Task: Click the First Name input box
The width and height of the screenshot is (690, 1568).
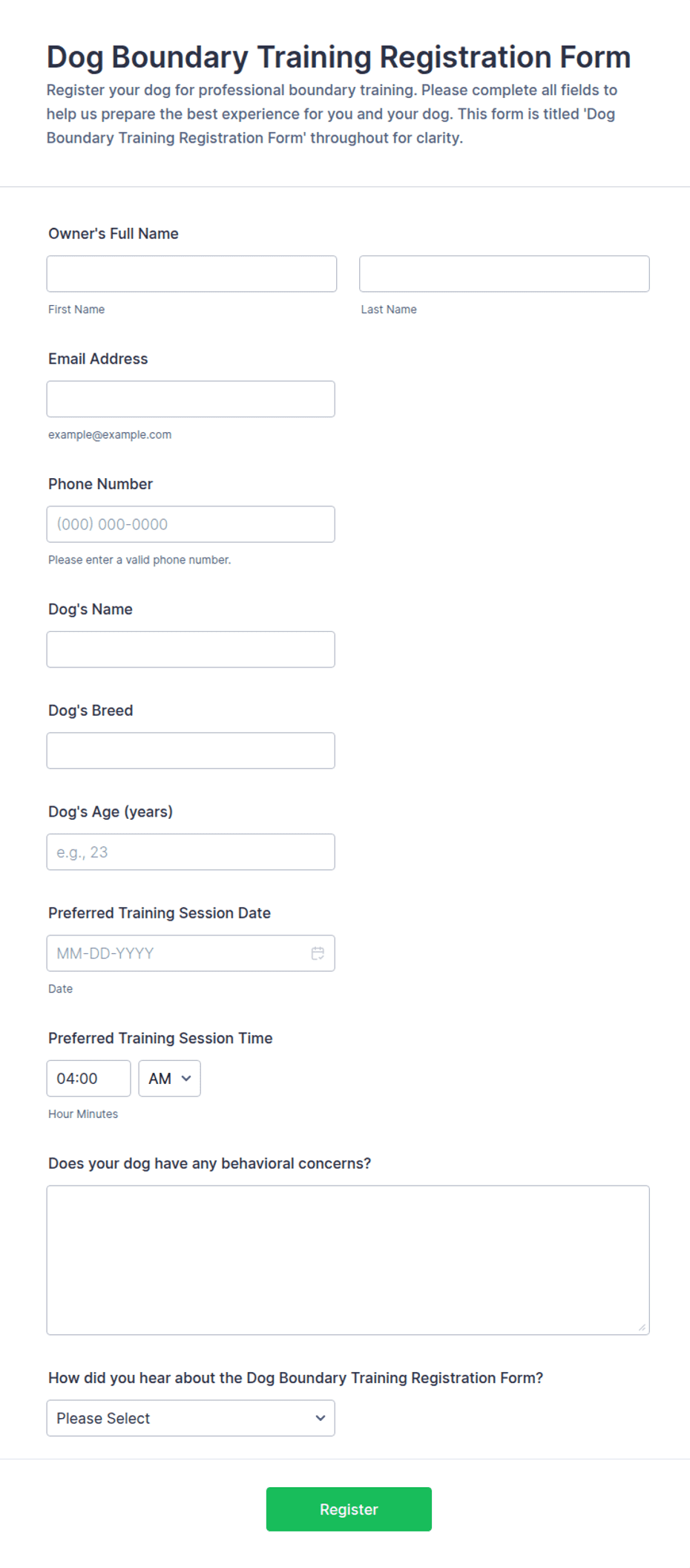Action: point(191,274)
